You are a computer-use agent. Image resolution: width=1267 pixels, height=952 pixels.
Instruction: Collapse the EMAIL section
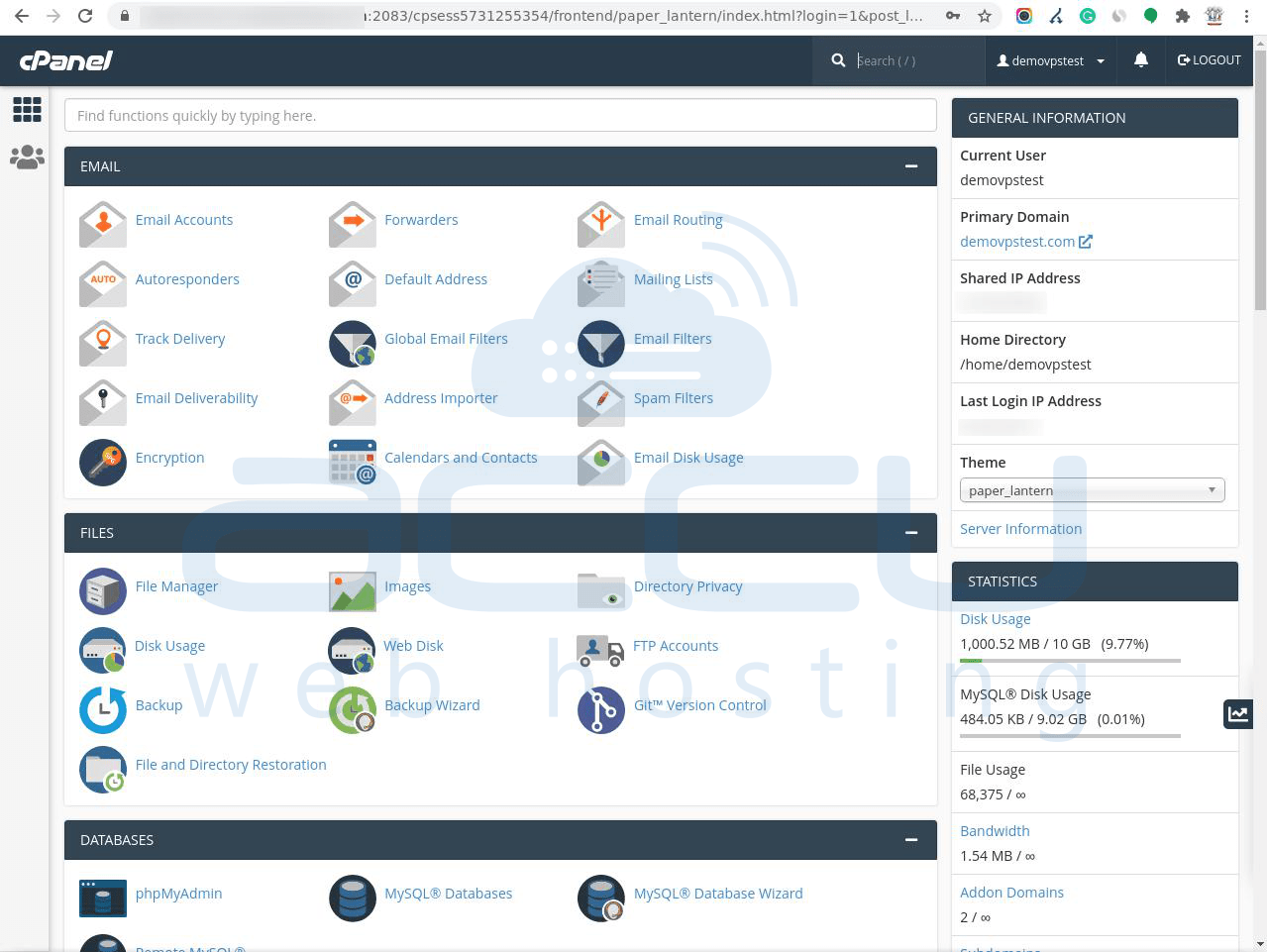point(911,166)
